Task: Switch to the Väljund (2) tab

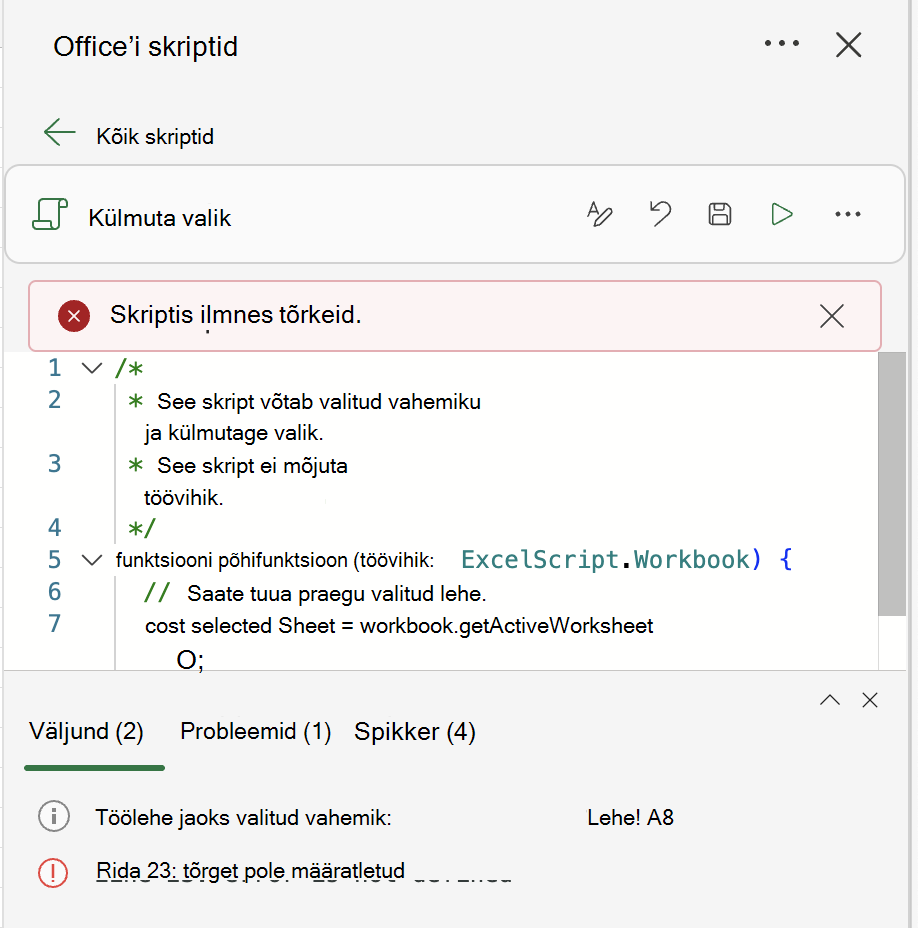Action: click(x=86, y=732)
